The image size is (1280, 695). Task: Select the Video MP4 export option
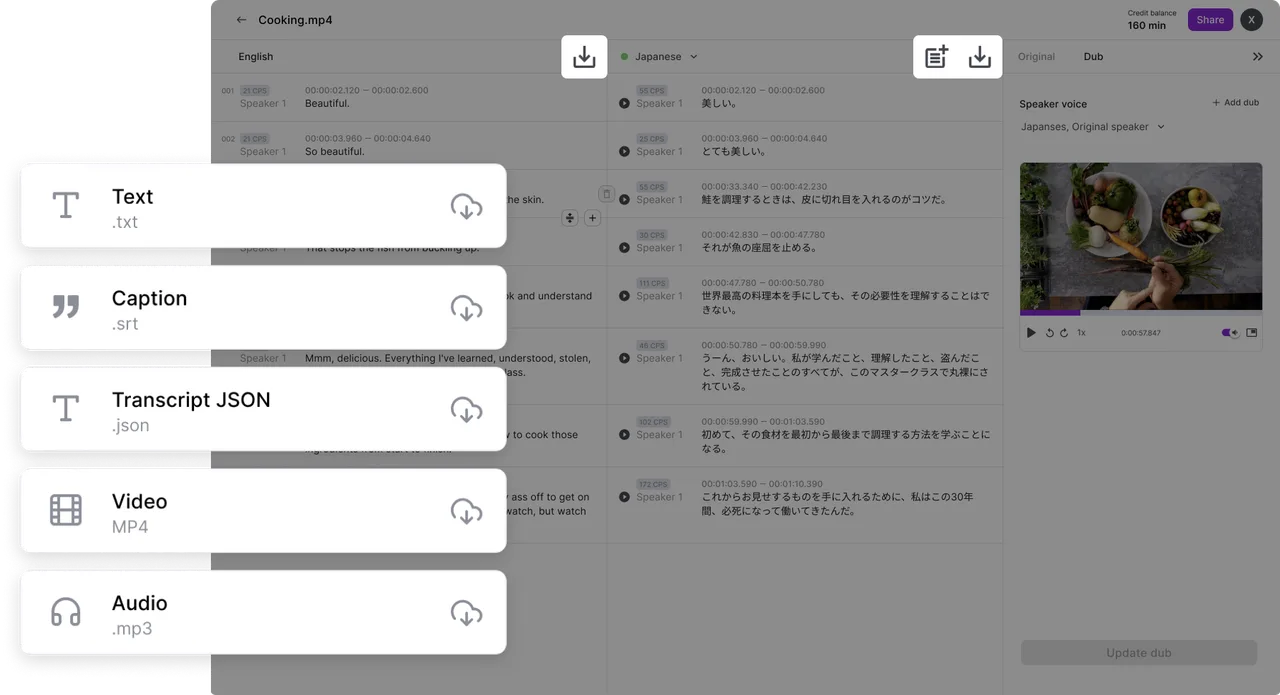pos(263,511)
